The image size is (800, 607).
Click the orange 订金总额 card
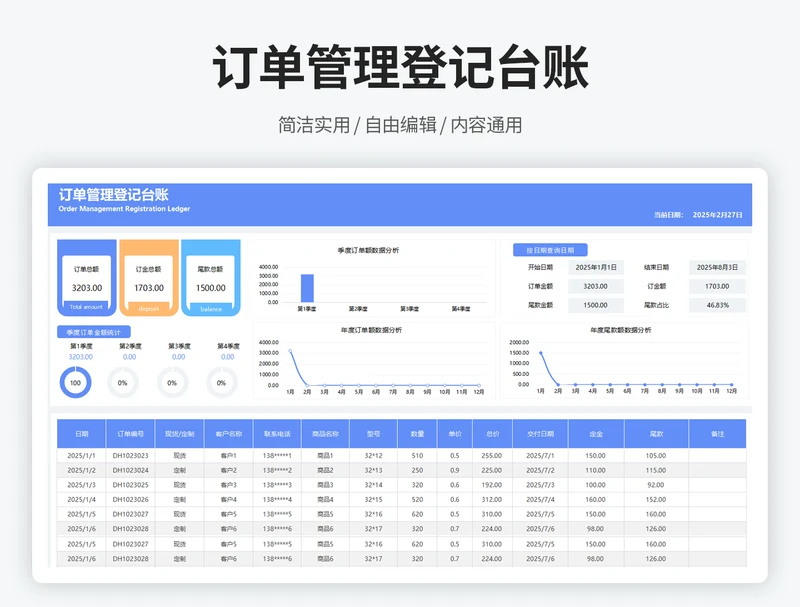[x=149, y=278]
